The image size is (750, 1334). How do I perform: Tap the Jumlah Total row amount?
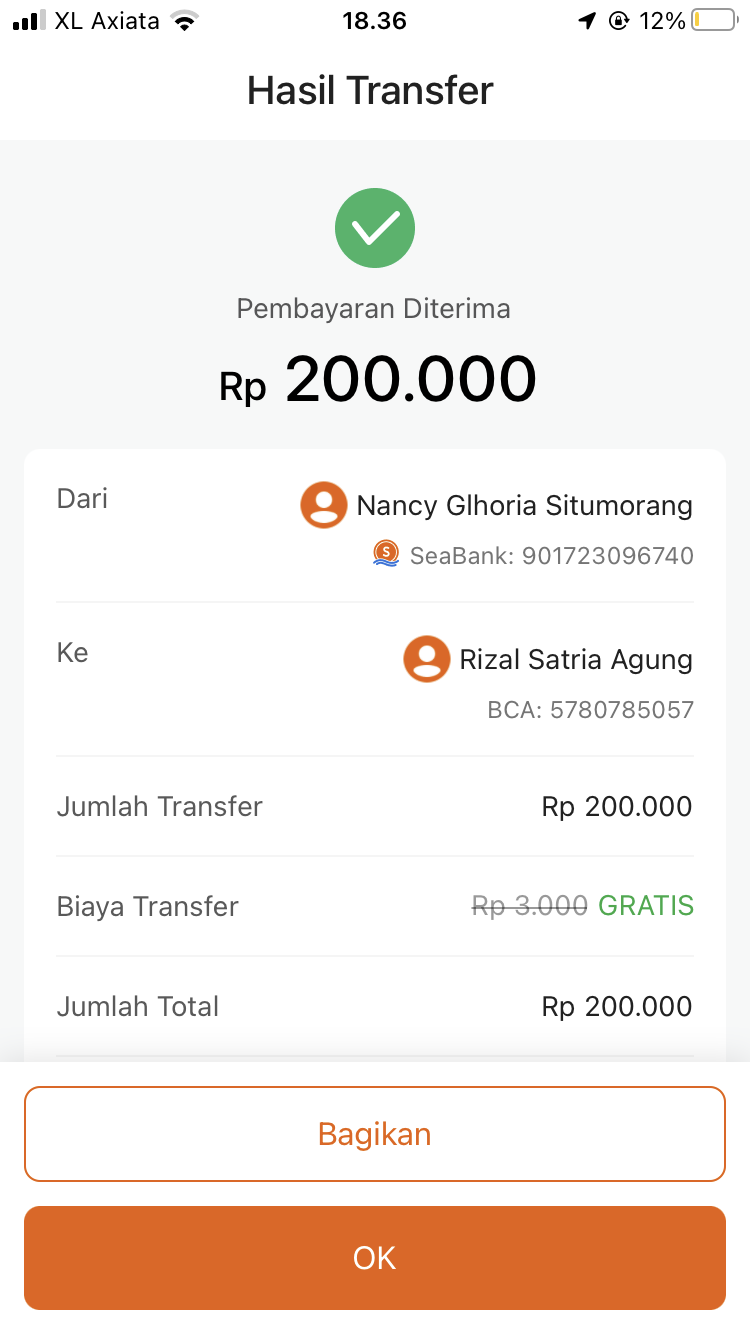(x=616, y=1006)
